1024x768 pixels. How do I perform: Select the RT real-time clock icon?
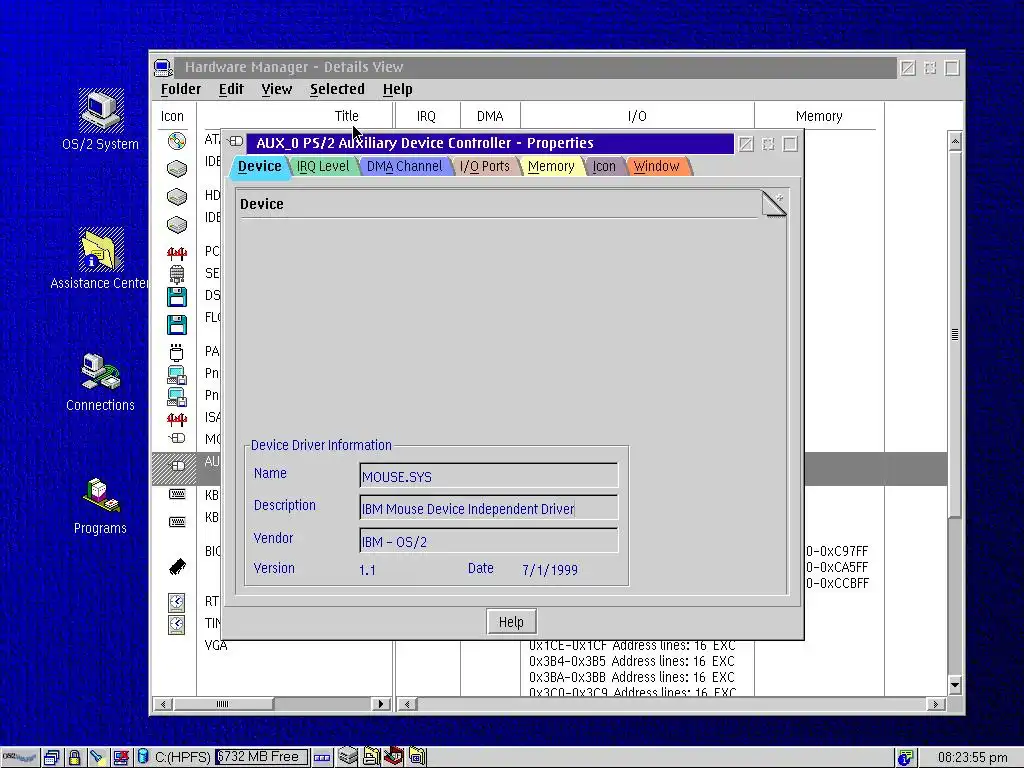coord(176,601)
